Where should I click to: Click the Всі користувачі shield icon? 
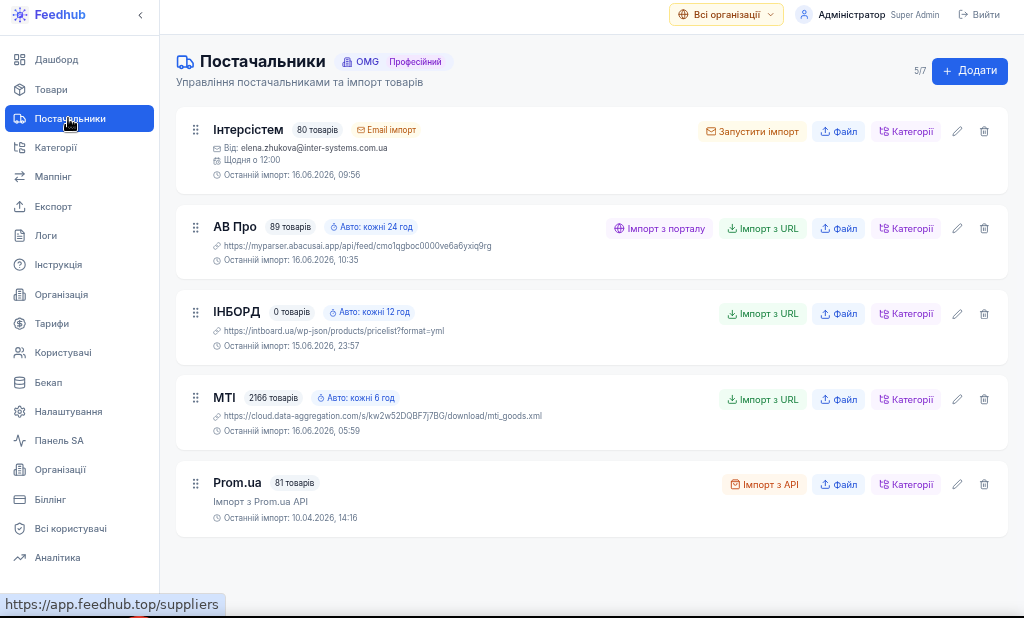pos(20,529)
